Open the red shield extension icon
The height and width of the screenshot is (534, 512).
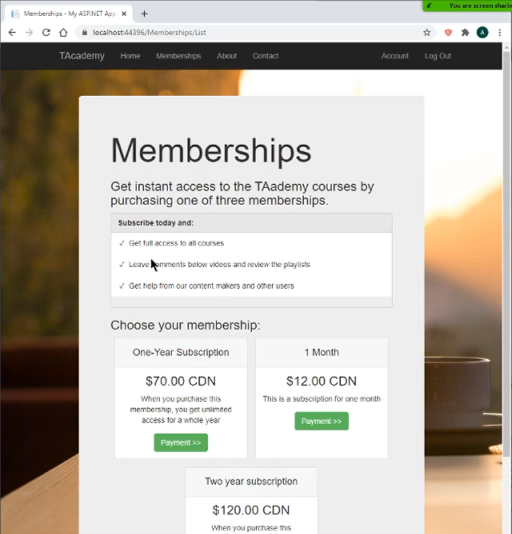tap(448, 33)
